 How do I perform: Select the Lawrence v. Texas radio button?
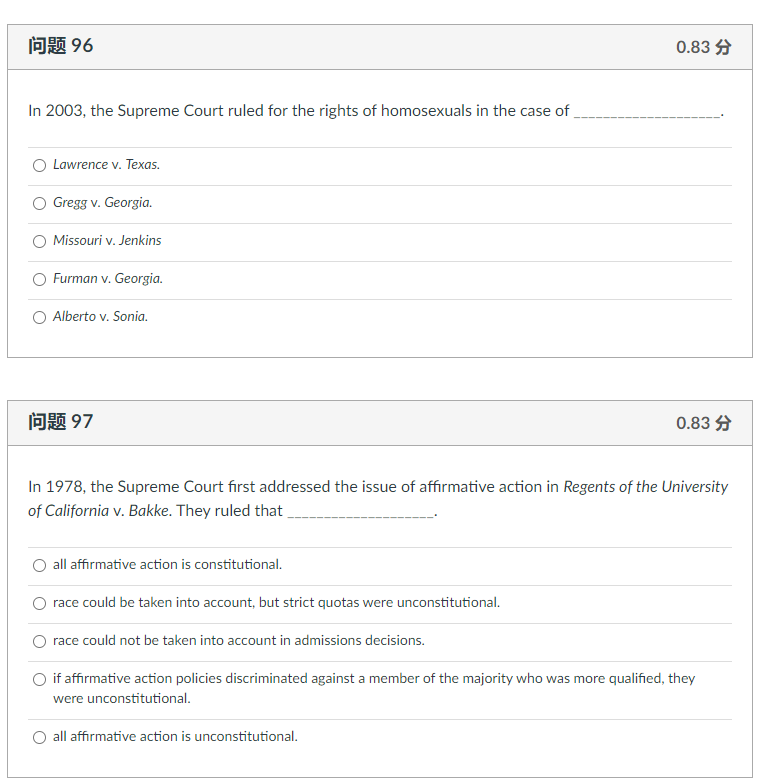[39, 165]
